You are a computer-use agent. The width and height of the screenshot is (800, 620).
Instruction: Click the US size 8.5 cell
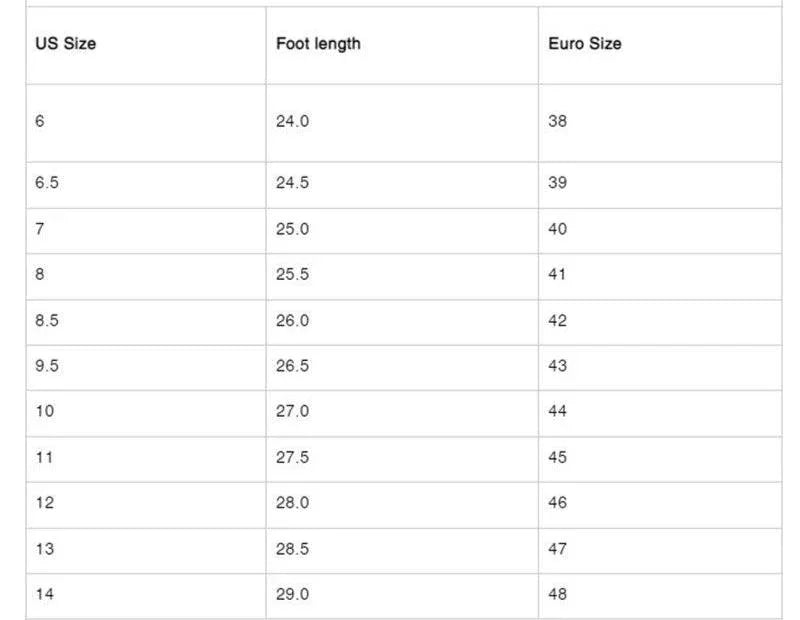[49, 320]
